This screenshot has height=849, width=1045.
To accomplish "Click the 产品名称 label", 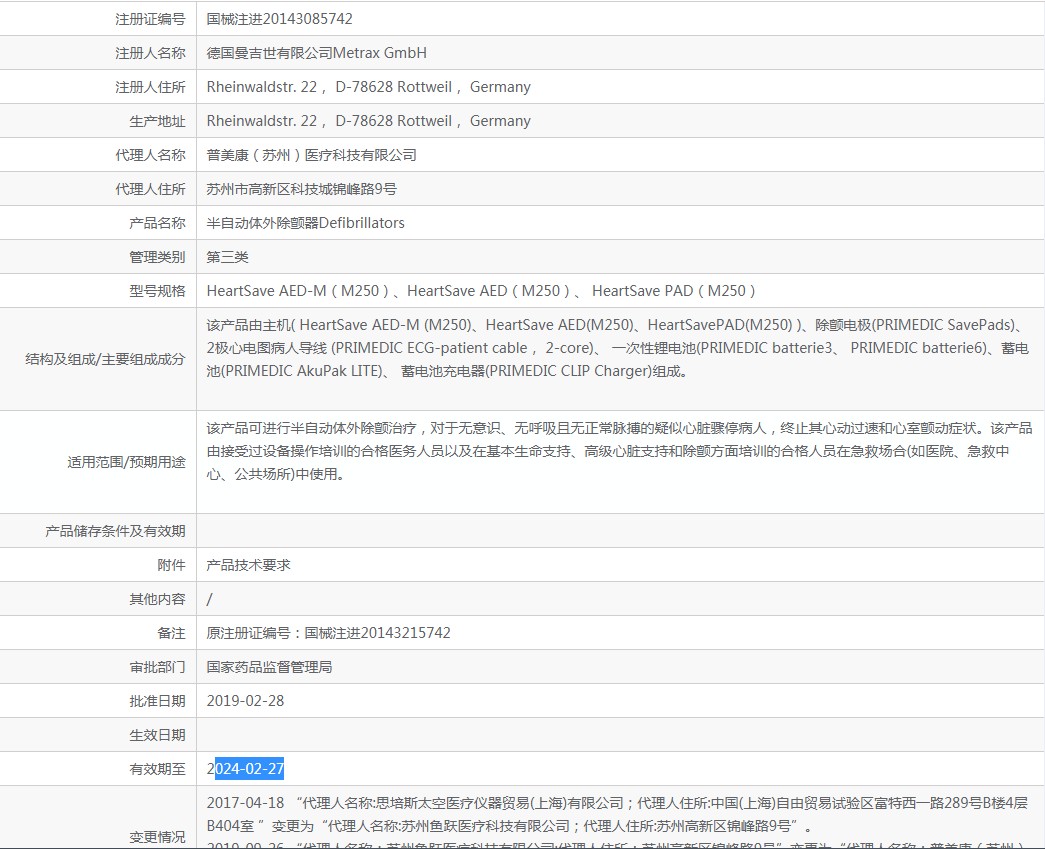I will pos(157,223).
